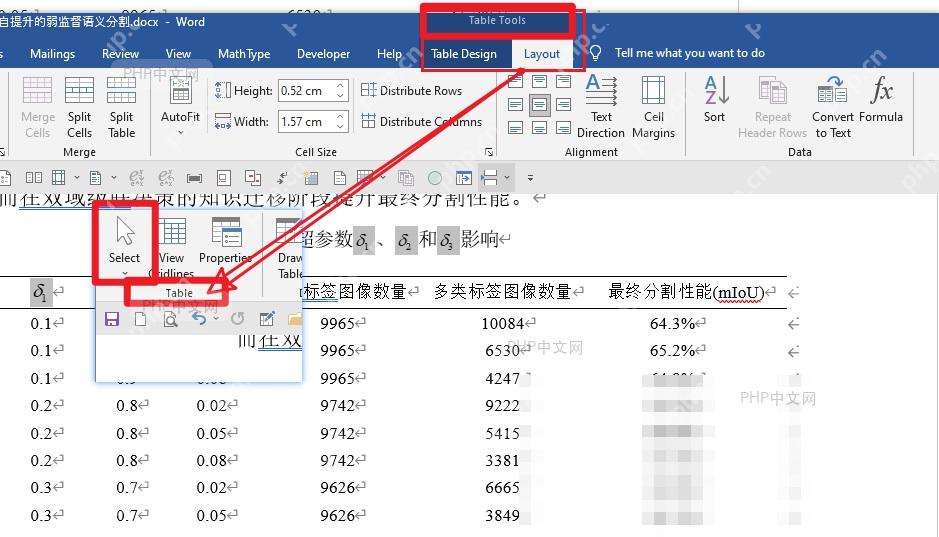939x537 pixels.
Task: Switch to the Mailings tab
Action: 53,54
